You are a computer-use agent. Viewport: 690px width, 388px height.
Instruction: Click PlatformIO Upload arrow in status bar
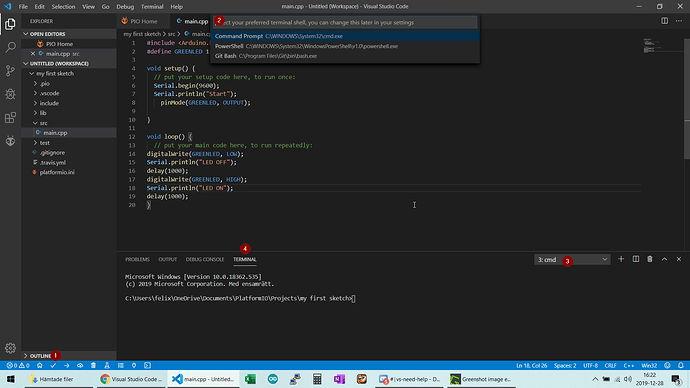click(66, 366)
